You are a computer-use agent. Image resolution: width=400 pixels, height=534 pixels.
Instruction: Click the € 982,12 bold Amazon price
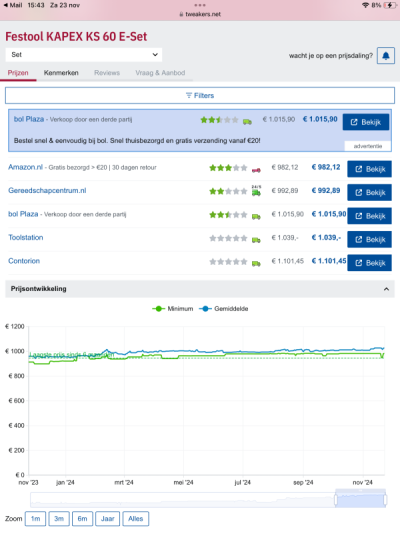pyautogui.click(x=326, y=167)
